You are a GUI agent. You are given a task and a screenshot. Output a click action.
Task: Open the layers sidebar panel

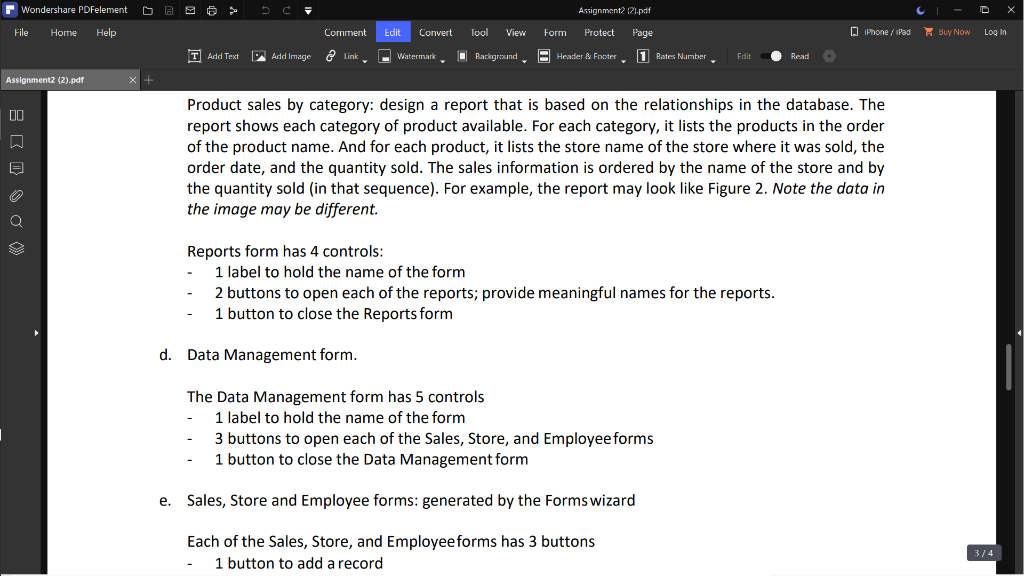(x=16, y=248)
